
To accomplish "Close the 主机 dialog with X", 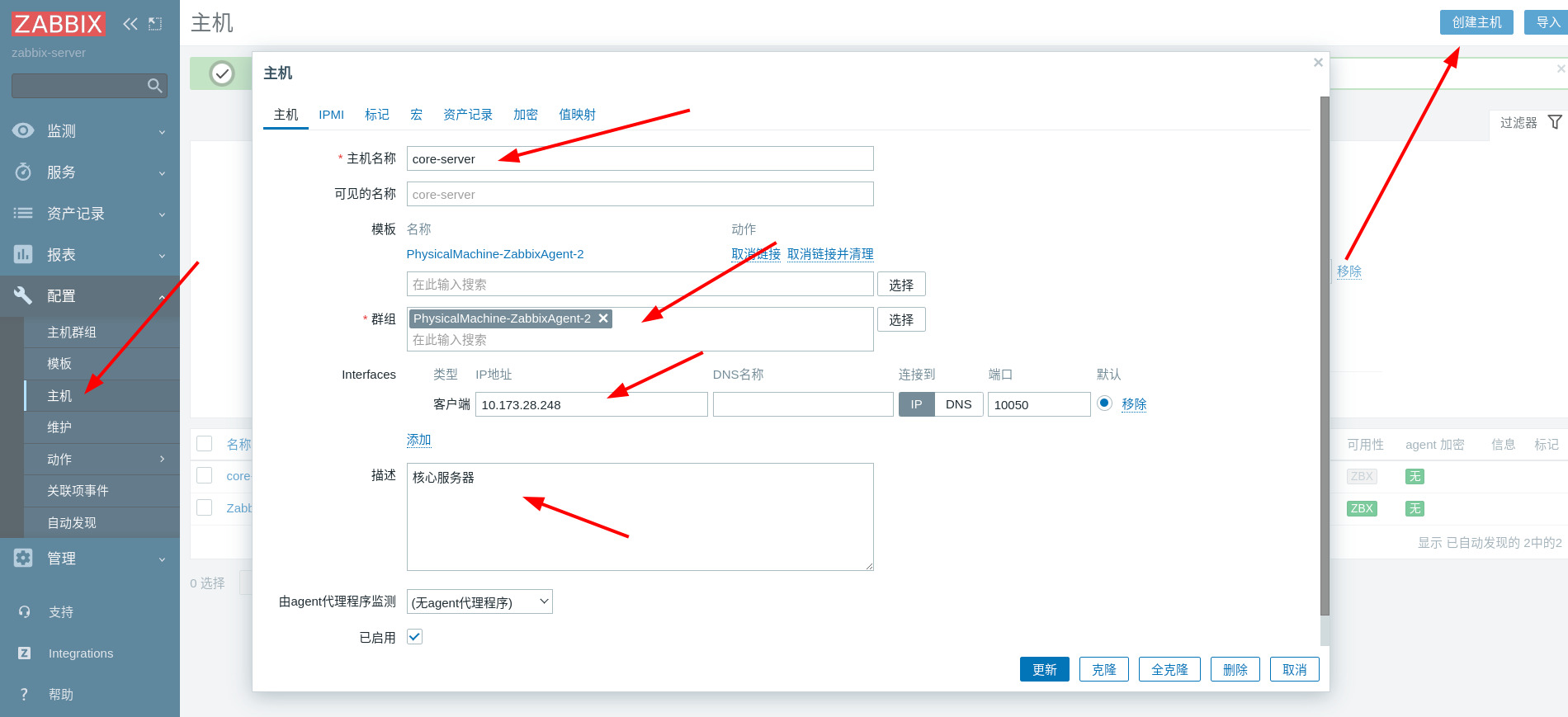I will [x=1318, y=63].
